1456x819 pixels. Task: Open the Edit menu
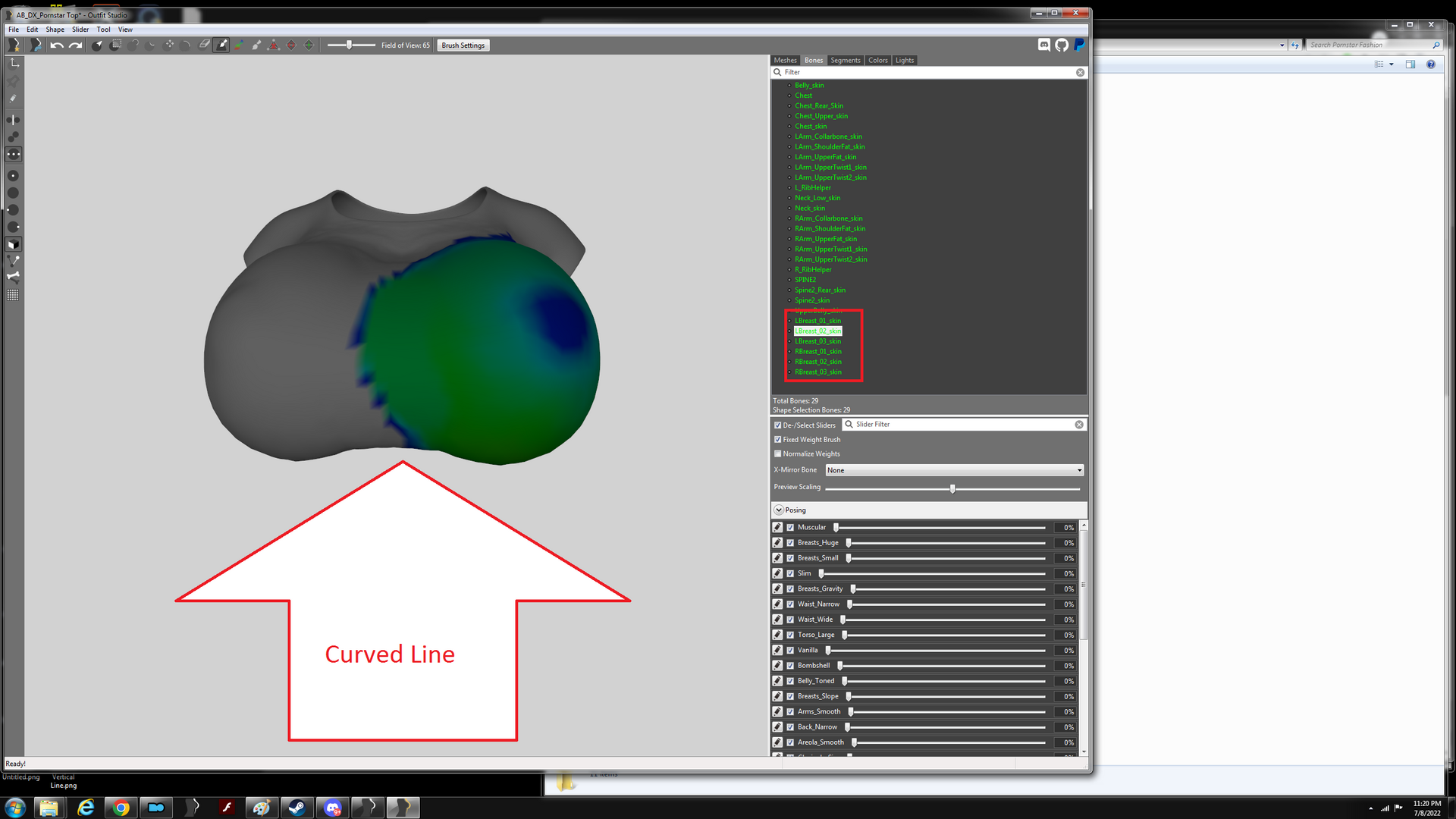pyautogui.click(x=32, y=30)
